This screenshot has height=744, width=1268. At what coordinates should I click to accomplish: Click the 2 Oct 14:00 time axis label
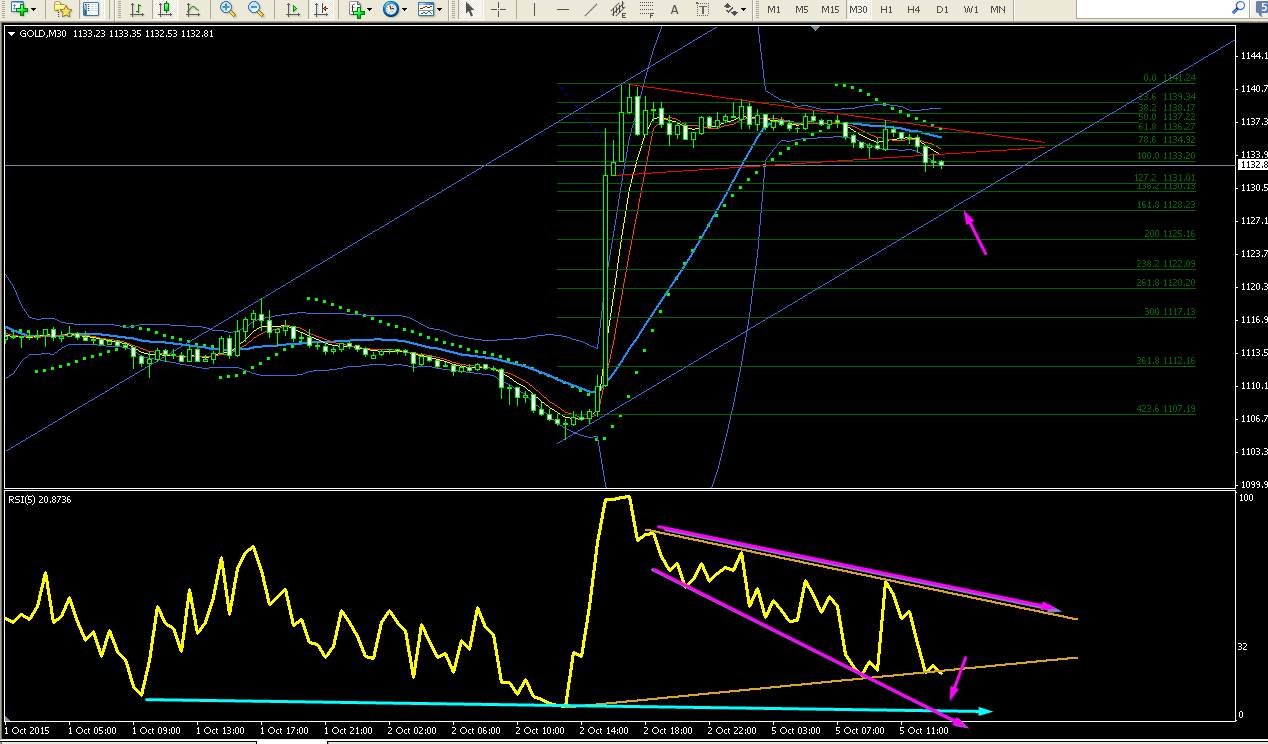point(604,731)
